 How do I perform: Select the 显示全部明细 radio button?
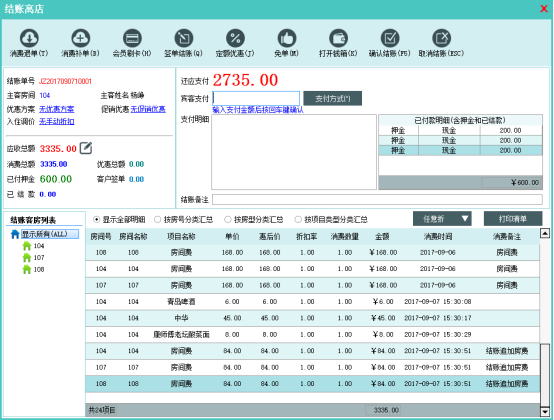(x=96, y=220)
